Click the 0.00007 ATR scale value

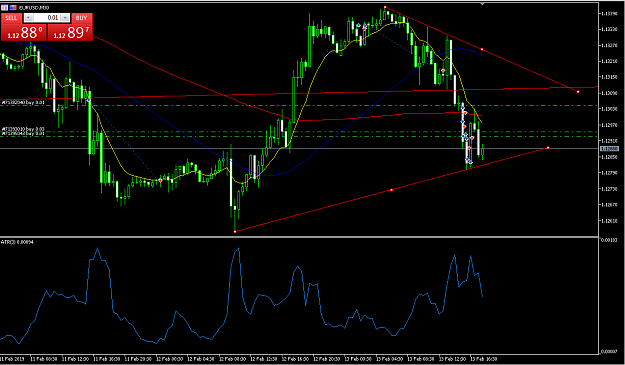tap(610, 351)
